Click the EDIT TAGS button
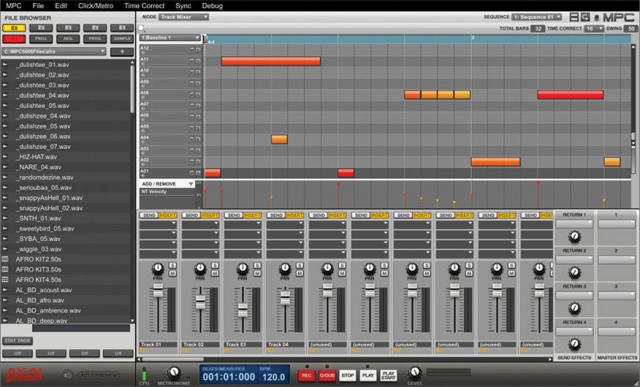Viewport: 640px width, 387px height. (18, 340)
